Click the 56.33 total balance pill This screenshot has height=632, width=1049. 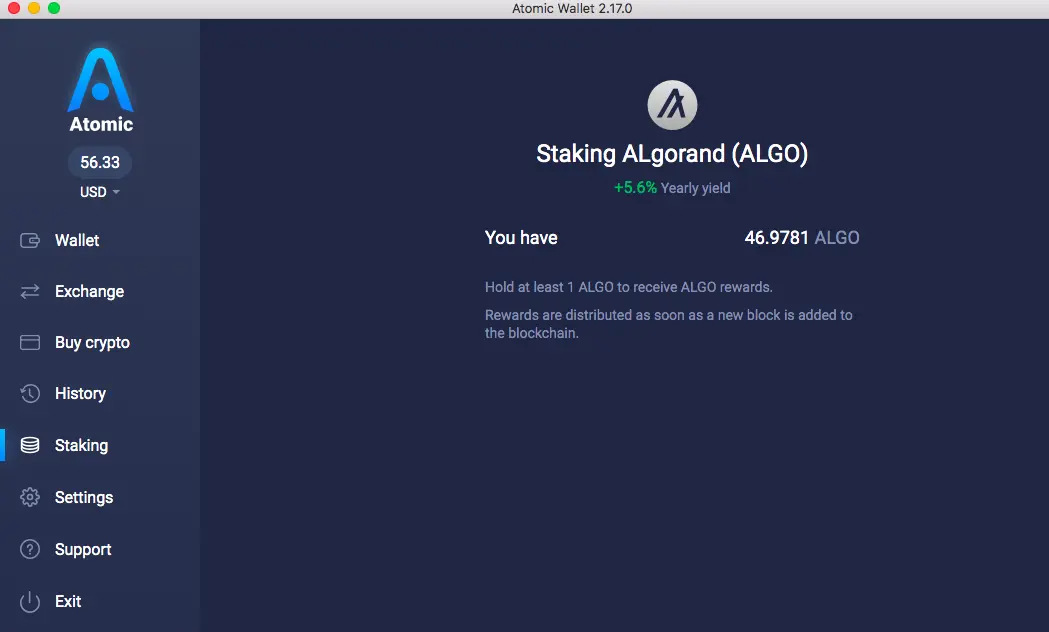(100, 163)
